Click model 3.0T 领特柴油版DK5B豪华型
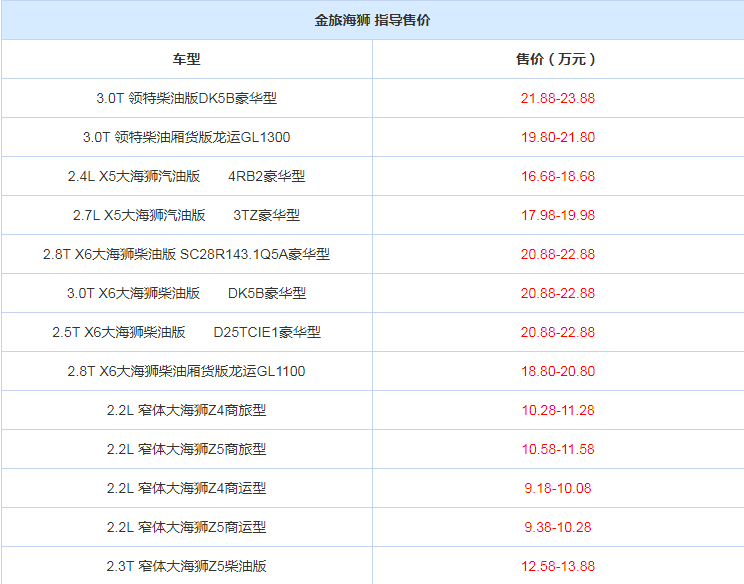 pyautogui.click(x=186, y=98)
